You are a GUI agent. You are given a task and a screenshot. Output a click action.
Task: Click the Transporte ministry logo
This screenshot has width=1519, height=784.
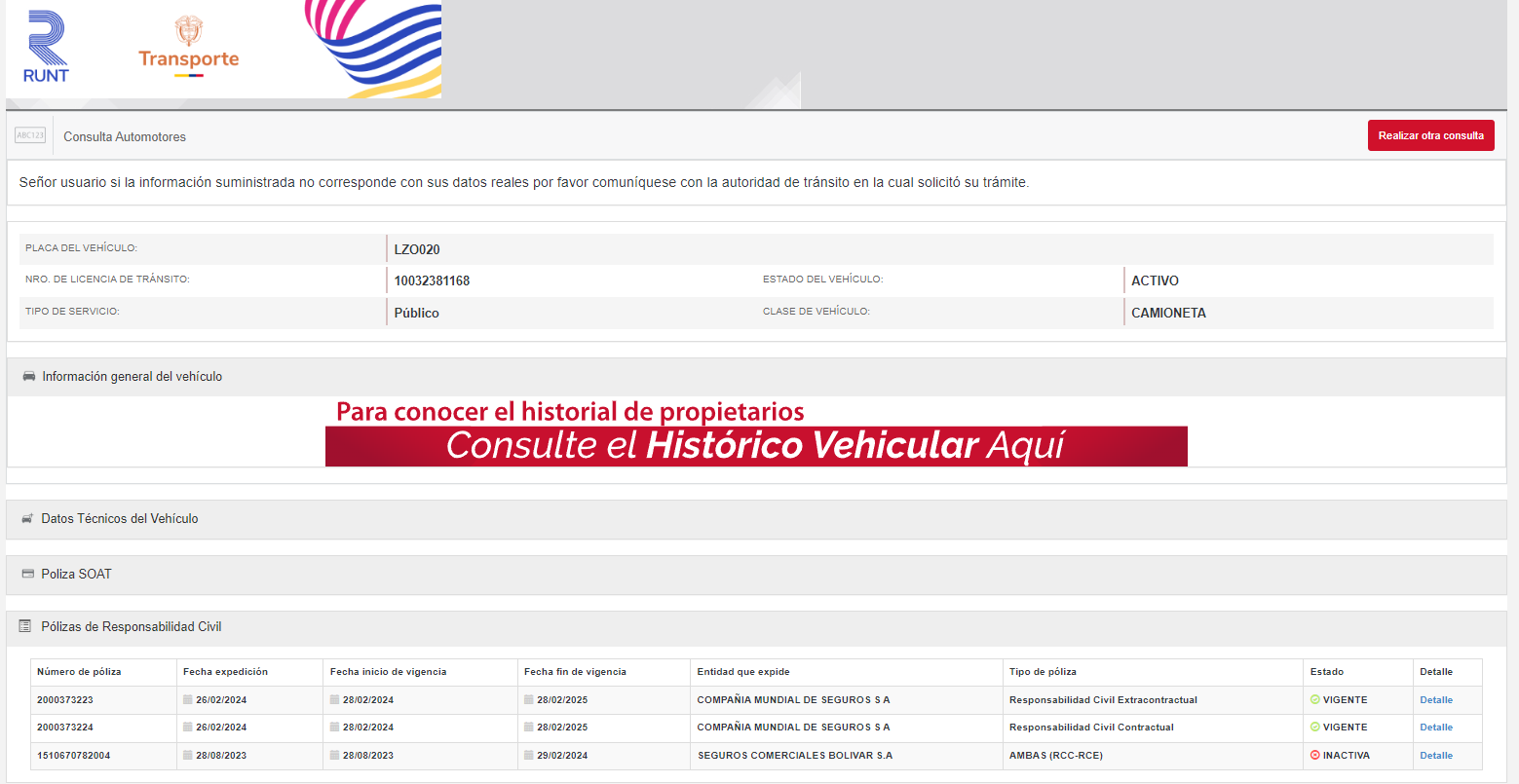click(188, 47)
